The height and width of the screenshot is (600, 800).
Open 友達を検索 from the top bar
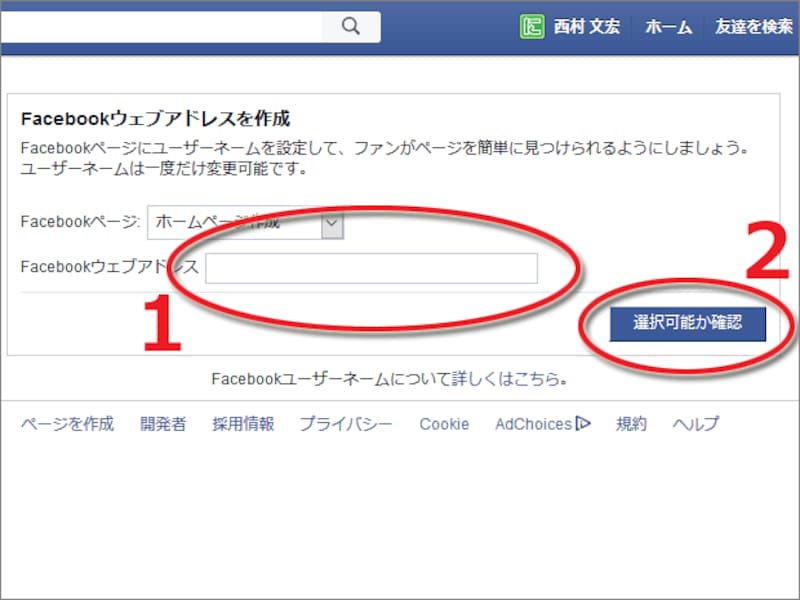752,27
